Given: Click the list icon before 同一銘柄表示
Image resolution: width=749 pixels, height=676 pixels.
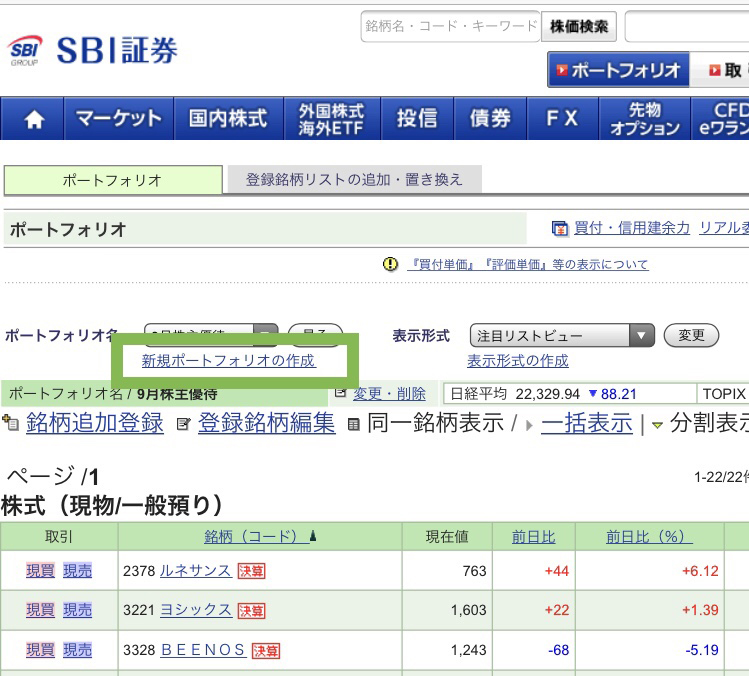Looking at the screenshot, I should pyautogui.click(x=353, y=424).
